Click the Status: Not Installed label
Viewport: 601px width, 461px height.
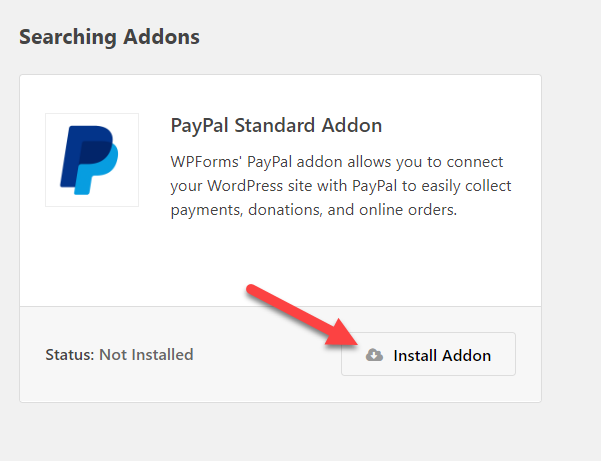(x=119, y=354)
